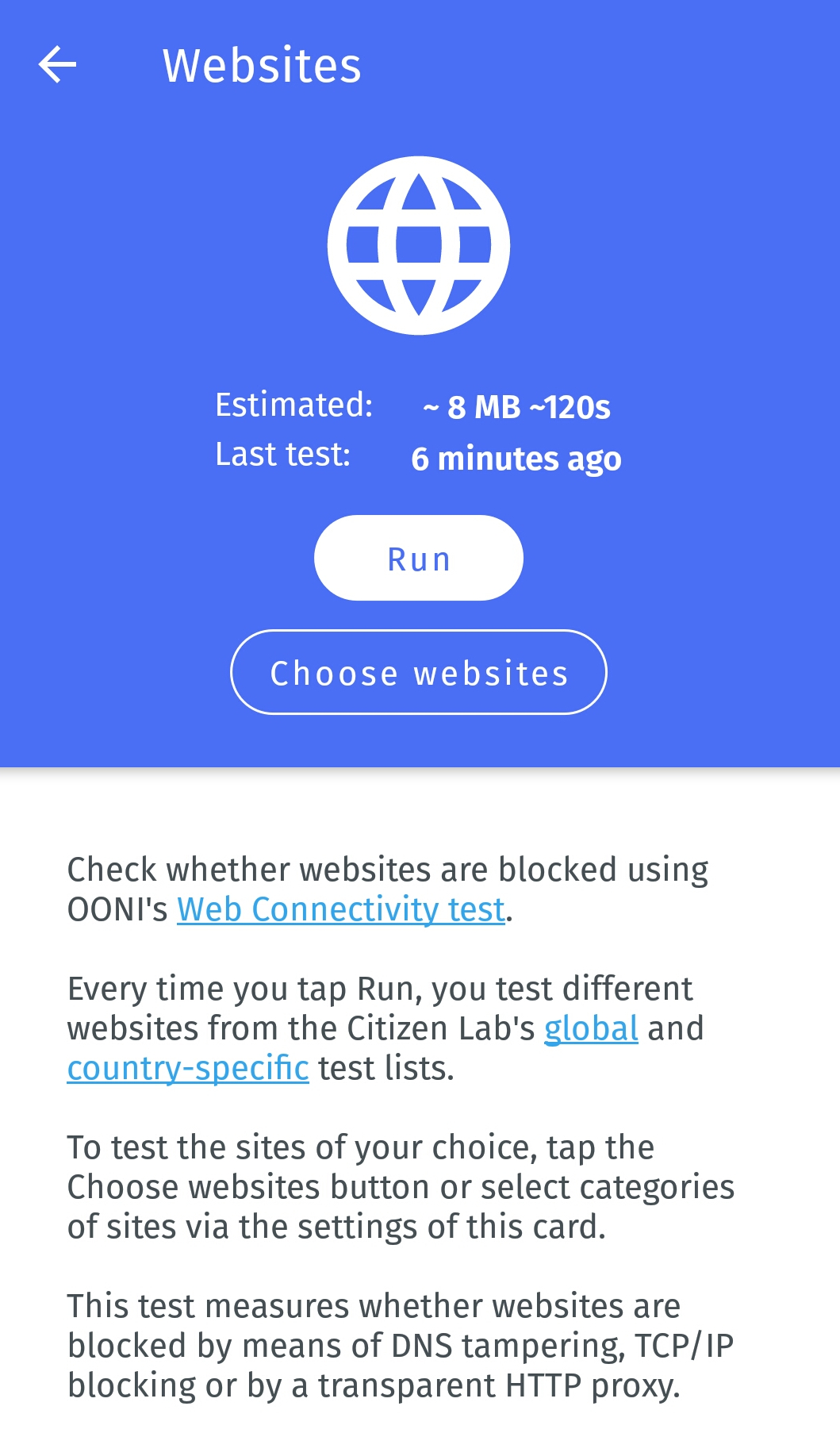This screenshot has height=1433, width=840.
Task: Tap the back arrow icon
Action: (58, 64)
